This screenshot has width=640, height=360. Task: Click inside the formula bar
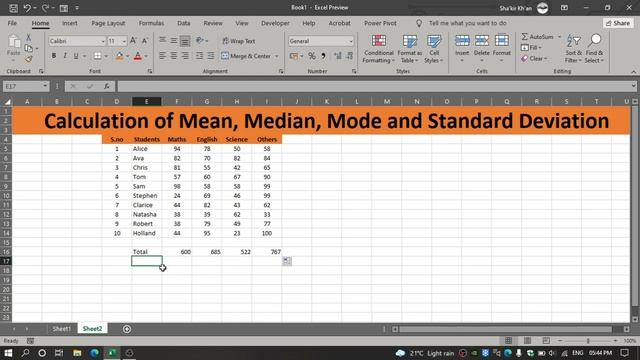coord(373,86)
